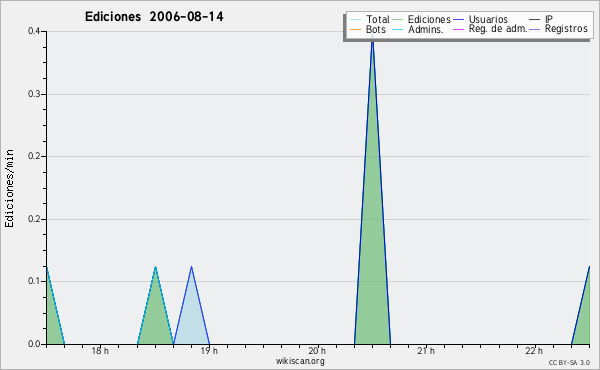Select the 'Usuarios' legend label
The image size is (600, 370).
point(488,19)
